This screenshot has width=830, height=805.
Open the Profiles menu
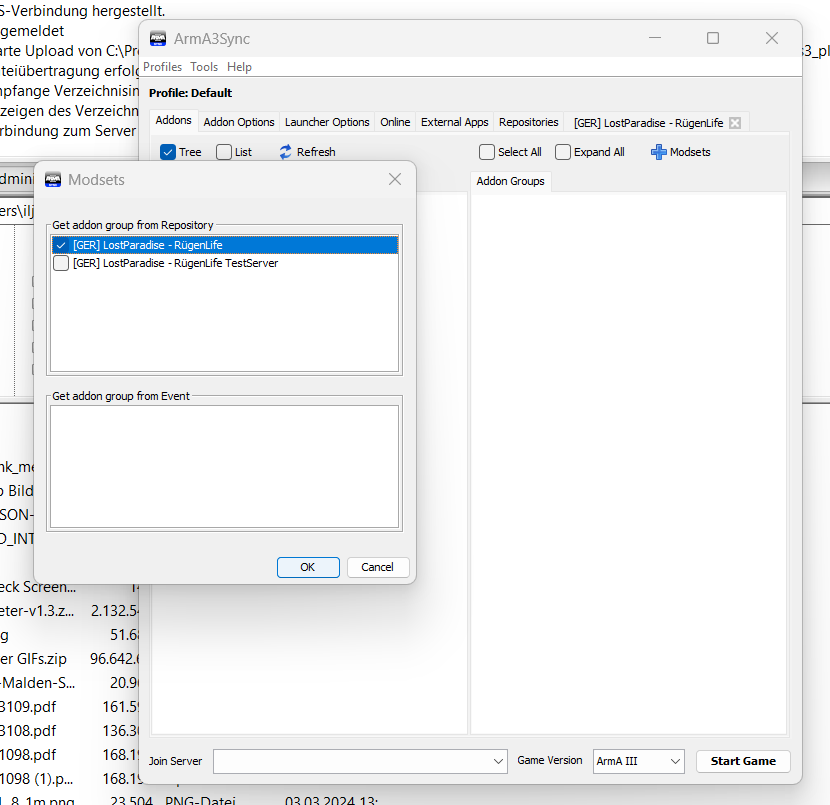click(x=163, y=67)
